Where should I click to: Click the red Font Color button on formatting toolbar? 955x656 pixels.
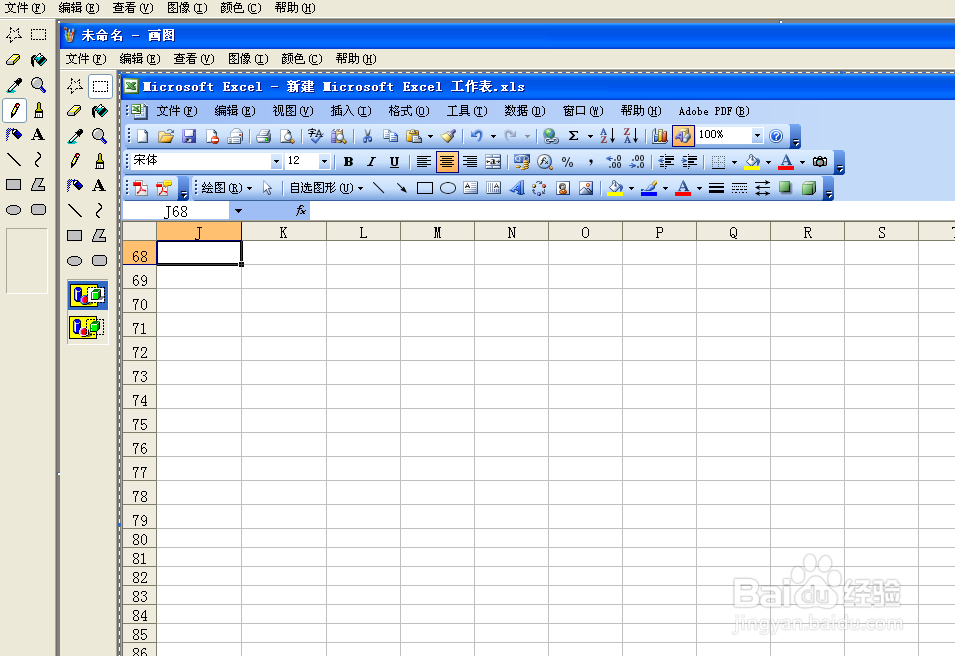(x=786, y=162)
